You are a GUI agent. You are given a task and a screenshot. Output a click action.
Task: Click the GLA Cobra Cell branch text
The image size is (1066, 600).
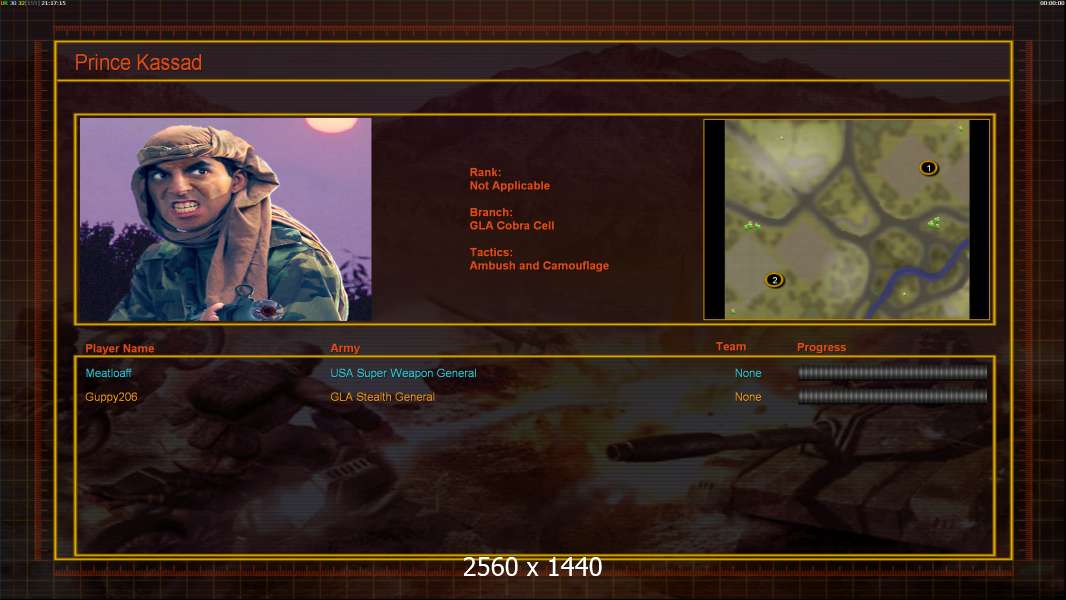pyautogui.click(x=512, y=226)
